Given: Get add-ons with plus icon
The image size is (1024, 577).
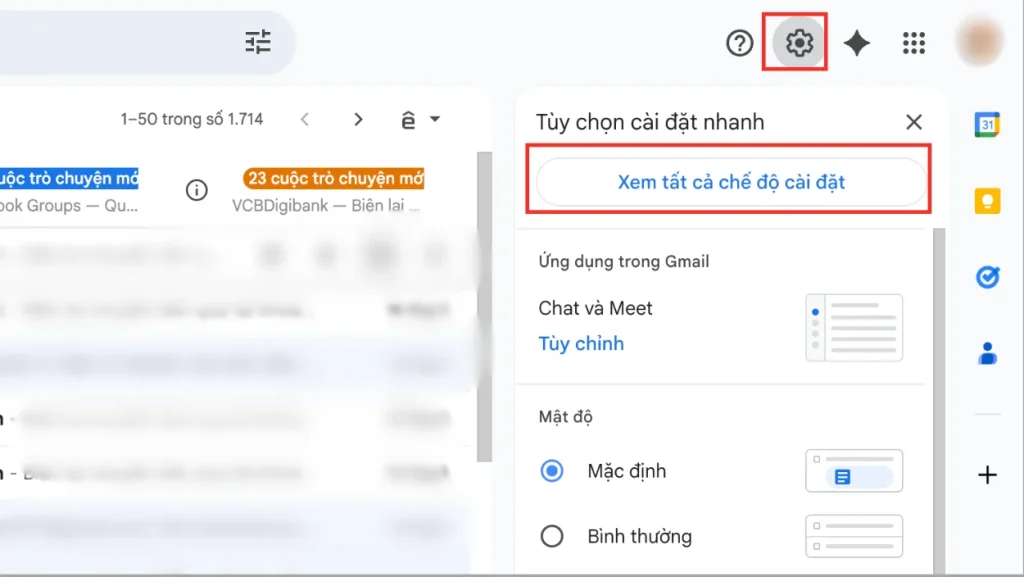Looking at the screenshot, I should tap(987, 475).
